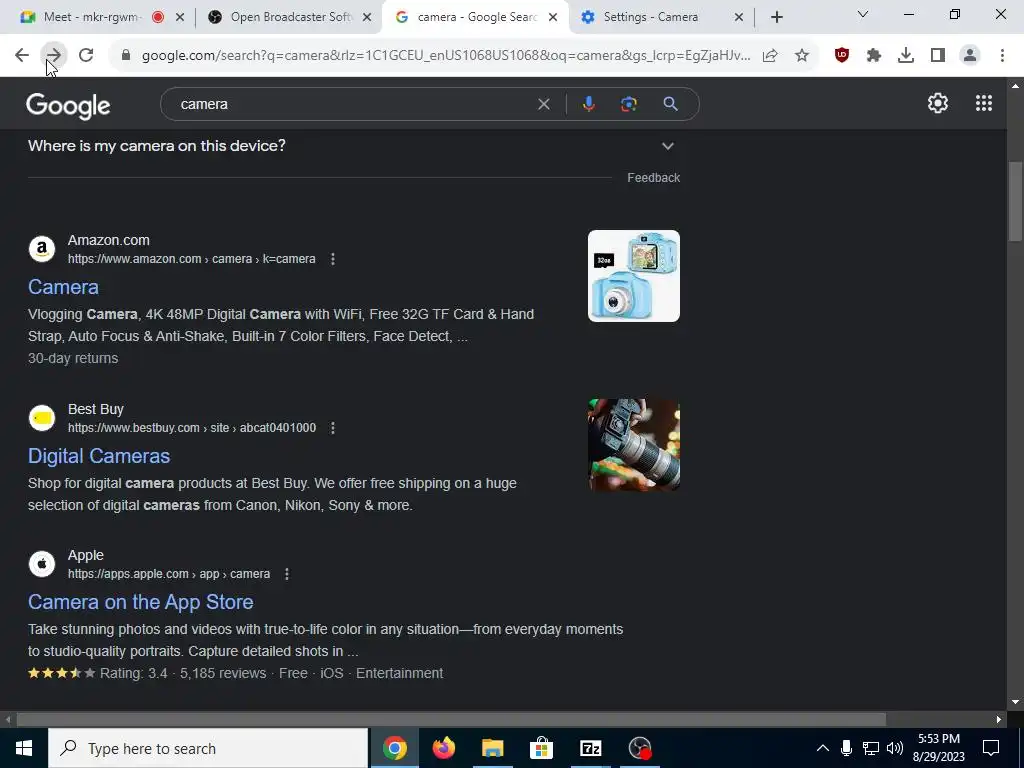
Task: Click the Amazon site favicon
Action: click(x=42, y=249)
